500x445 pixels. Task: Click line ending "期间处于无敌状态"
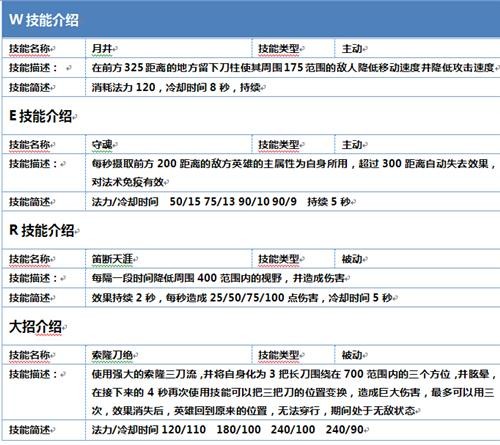tap(253, 411)
